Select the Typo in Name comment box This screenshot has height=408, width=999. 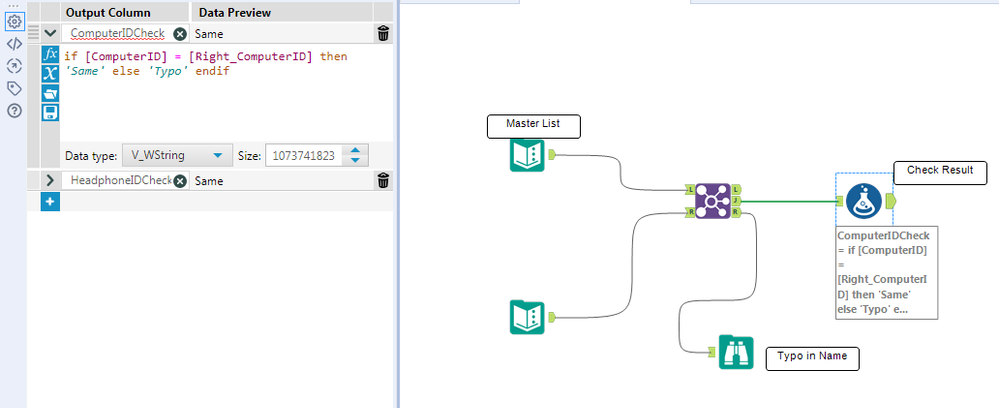point(812,358)
